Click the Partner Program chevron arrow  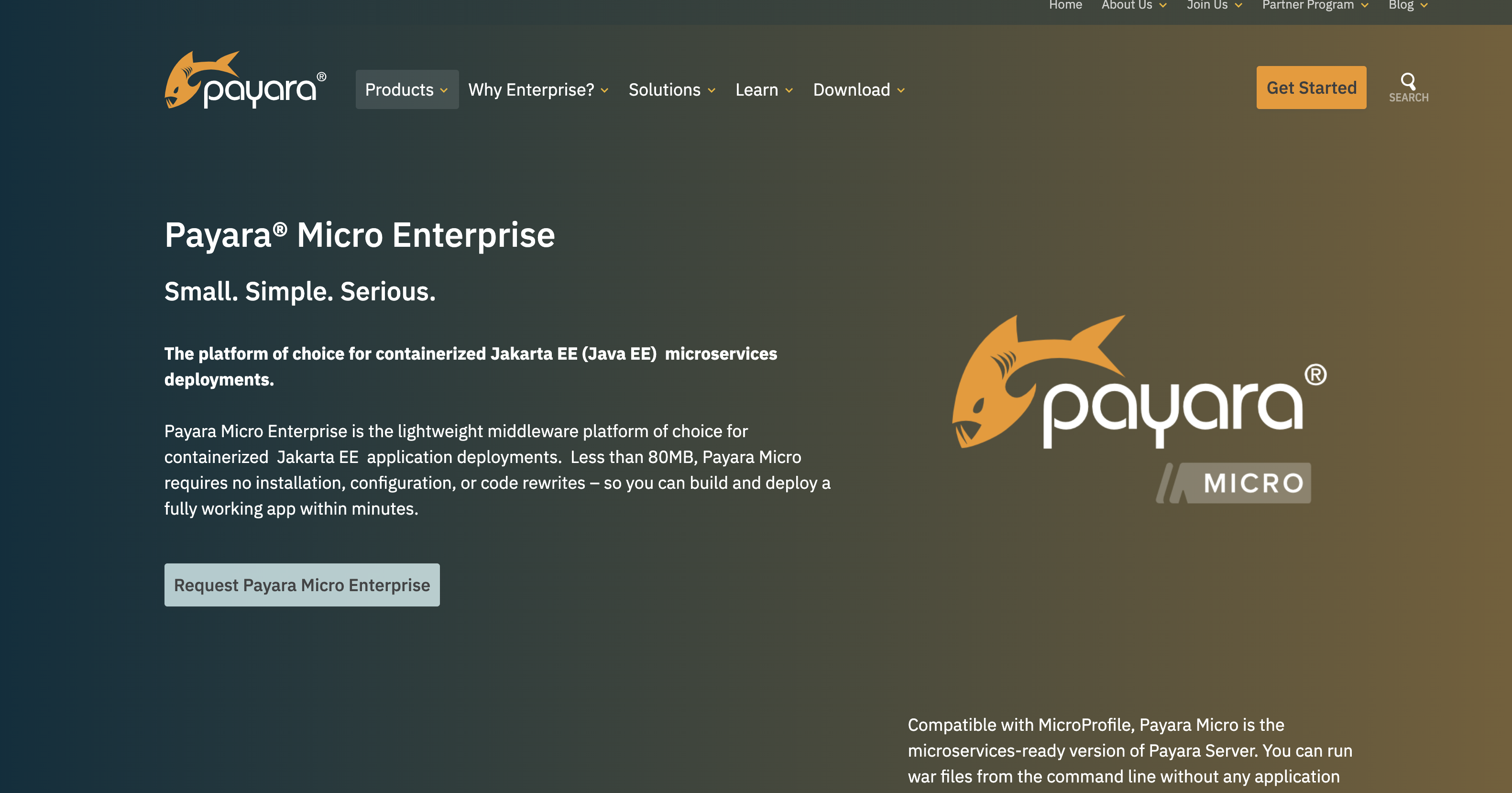click(x=1365, y=6)
